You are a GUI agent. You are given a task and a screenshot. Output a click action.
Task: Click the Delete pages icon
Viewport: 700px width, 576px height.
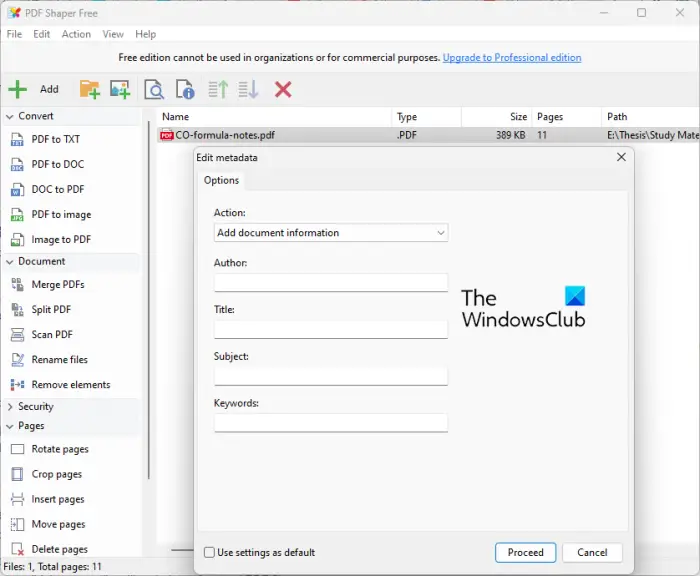[x=17, y=549]
